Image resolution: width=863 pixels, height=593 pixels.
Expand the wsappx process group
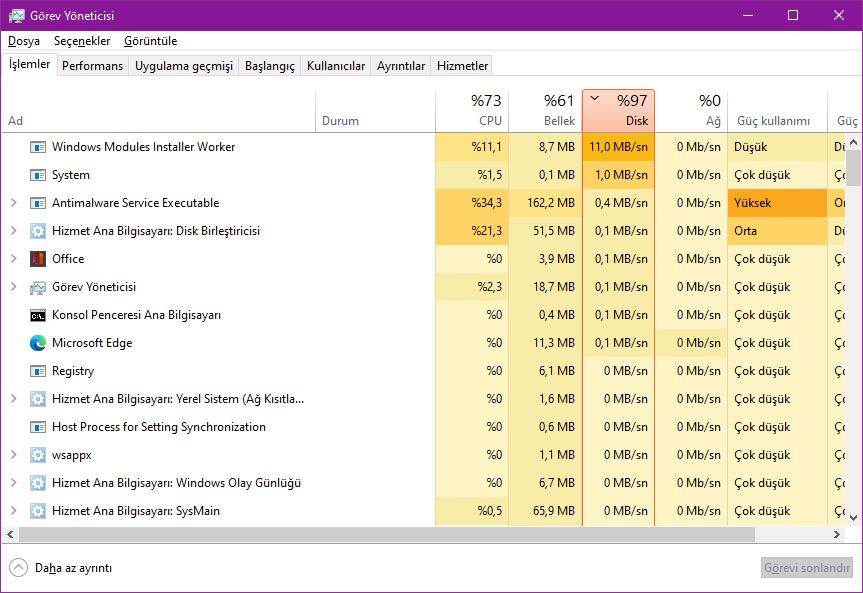(x=14, y=455)
